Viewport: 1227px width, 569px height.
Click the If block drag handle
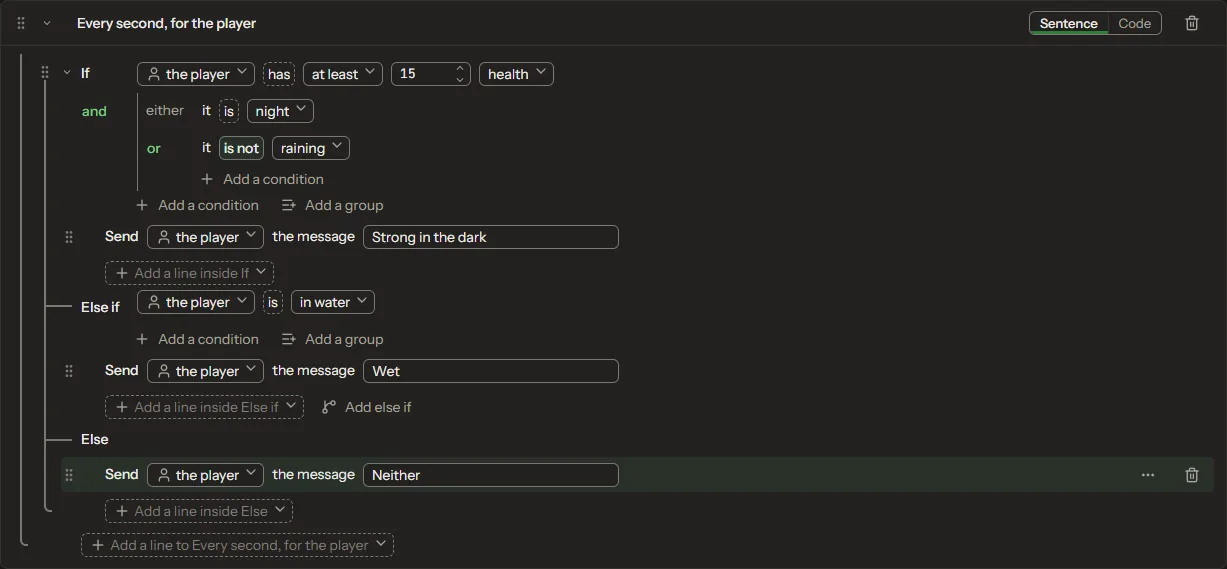tap(45, 73)
